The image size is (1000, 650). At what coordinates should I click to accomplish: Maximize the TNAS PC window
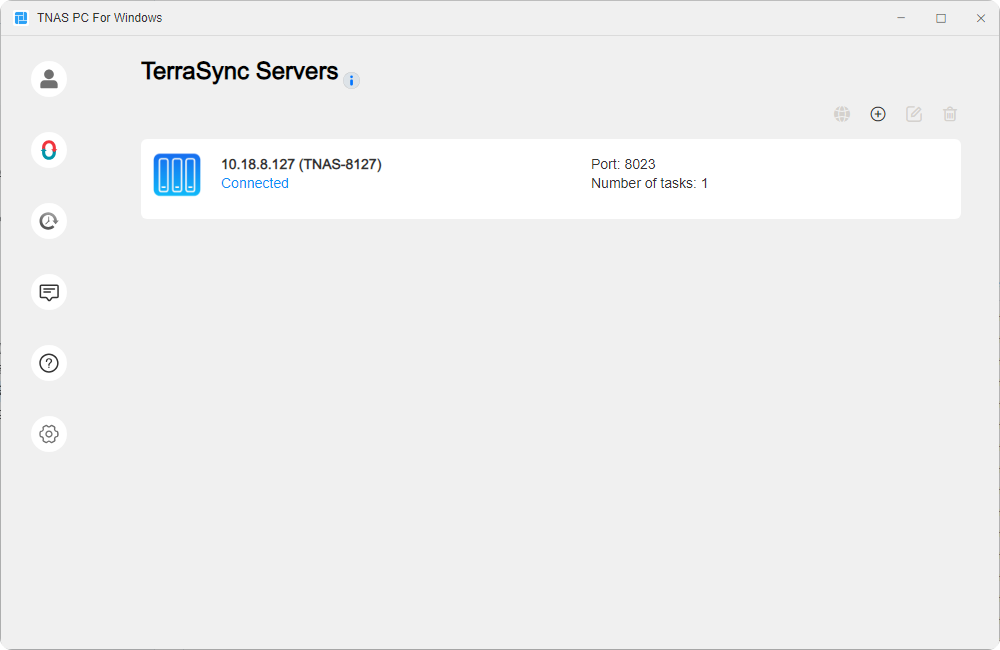coord(940,17)
